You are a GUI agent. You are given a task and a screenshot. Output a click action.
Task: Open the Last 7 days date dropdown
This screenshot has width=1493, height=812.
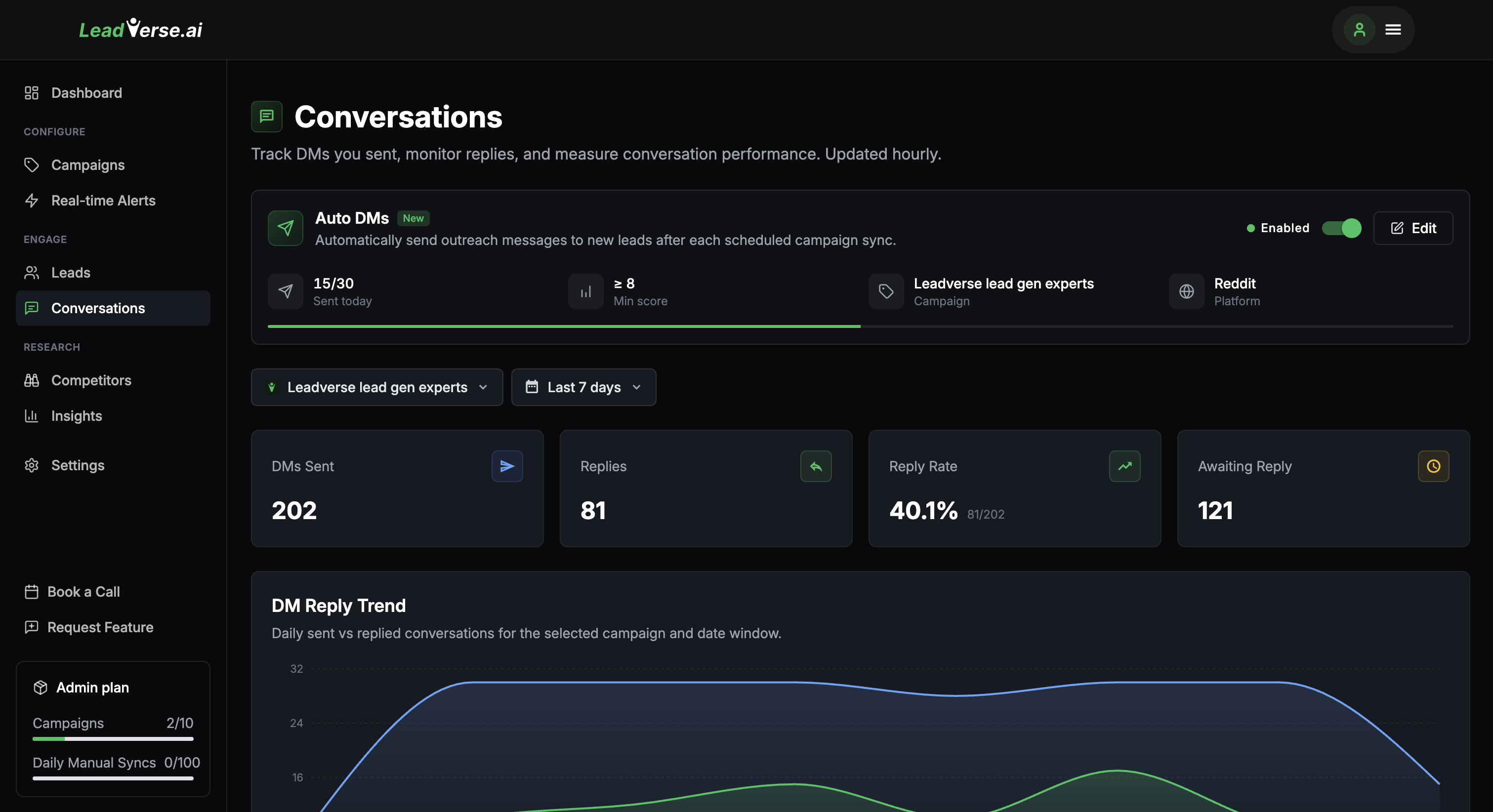(x=583, y=387)
